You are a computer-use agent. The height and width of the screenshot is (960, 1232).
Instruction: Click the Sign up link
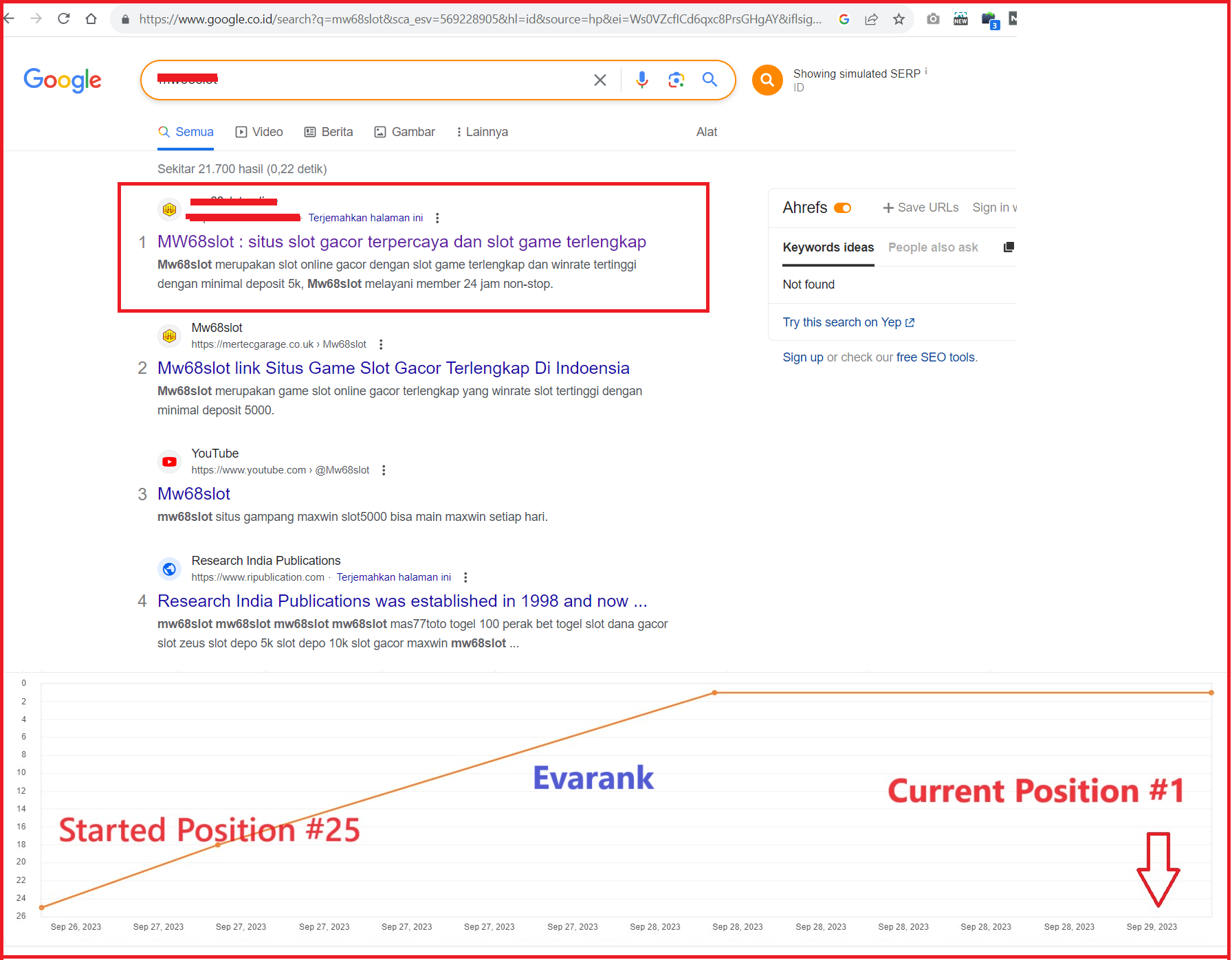pyautogui.click(x=803, y=357)
